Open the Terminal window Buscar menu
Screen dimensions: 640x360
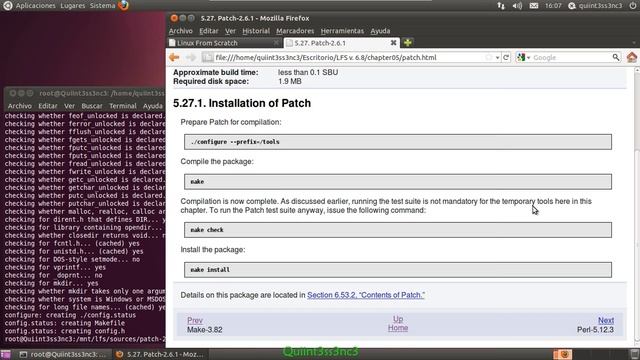tap(92, 106)
